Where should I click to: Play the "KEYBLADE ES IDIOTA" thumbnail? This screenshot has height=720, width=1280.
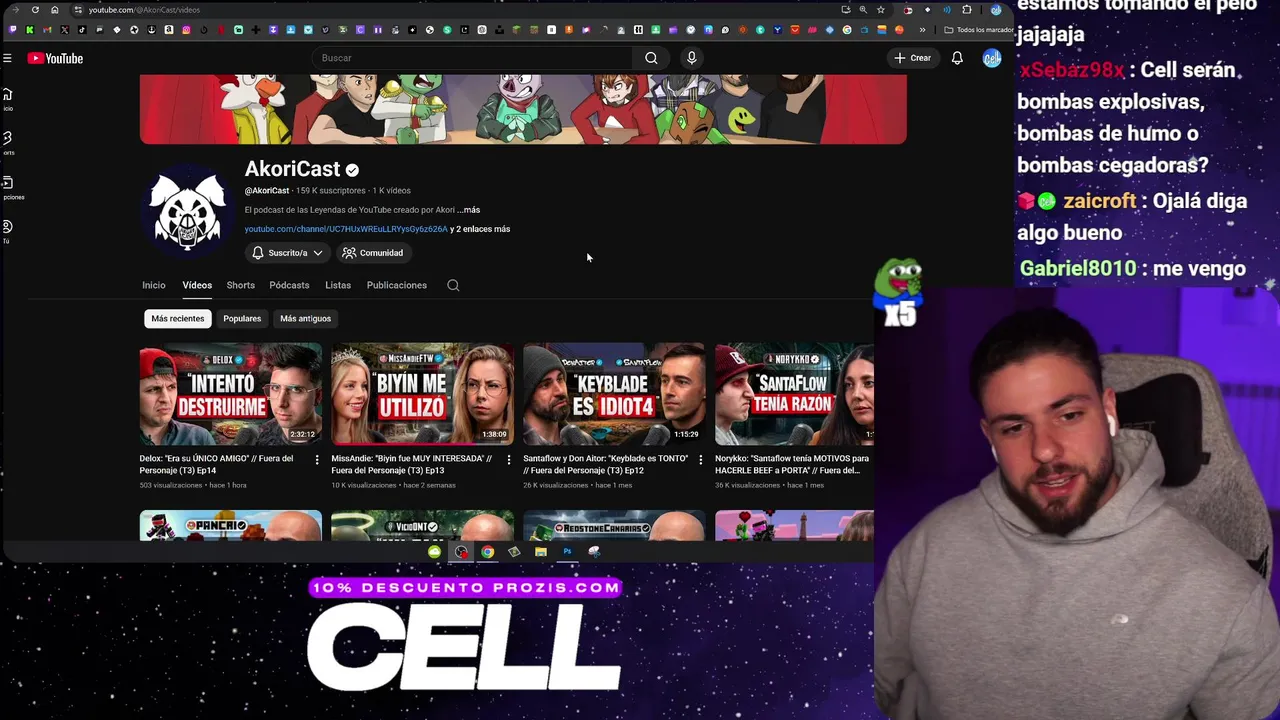pos(614,394)
